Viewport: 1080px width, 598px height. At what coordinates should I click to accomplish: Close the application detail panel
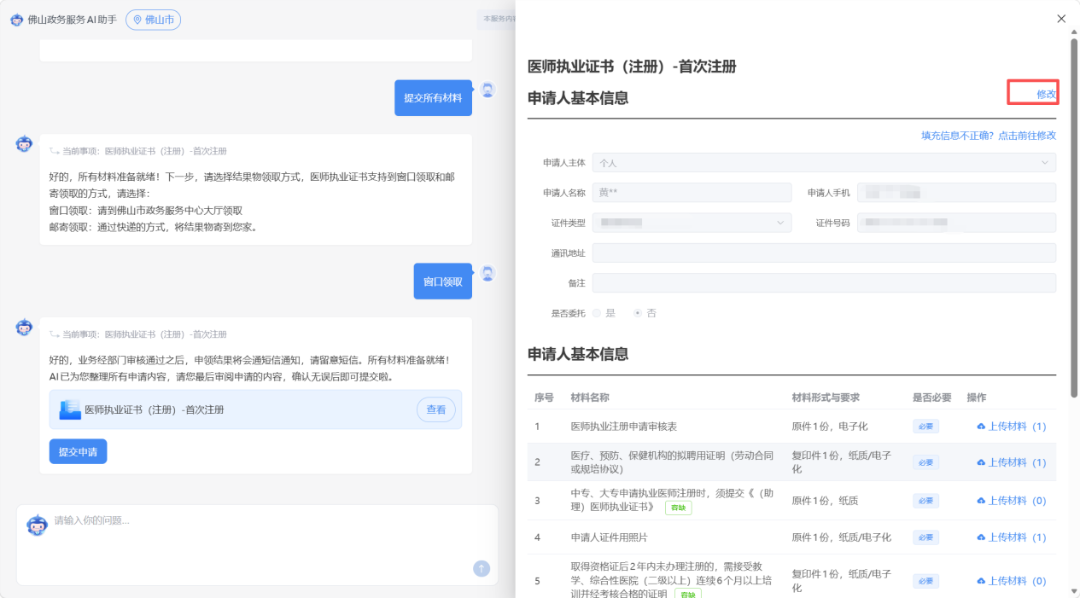click(1061, 19)
